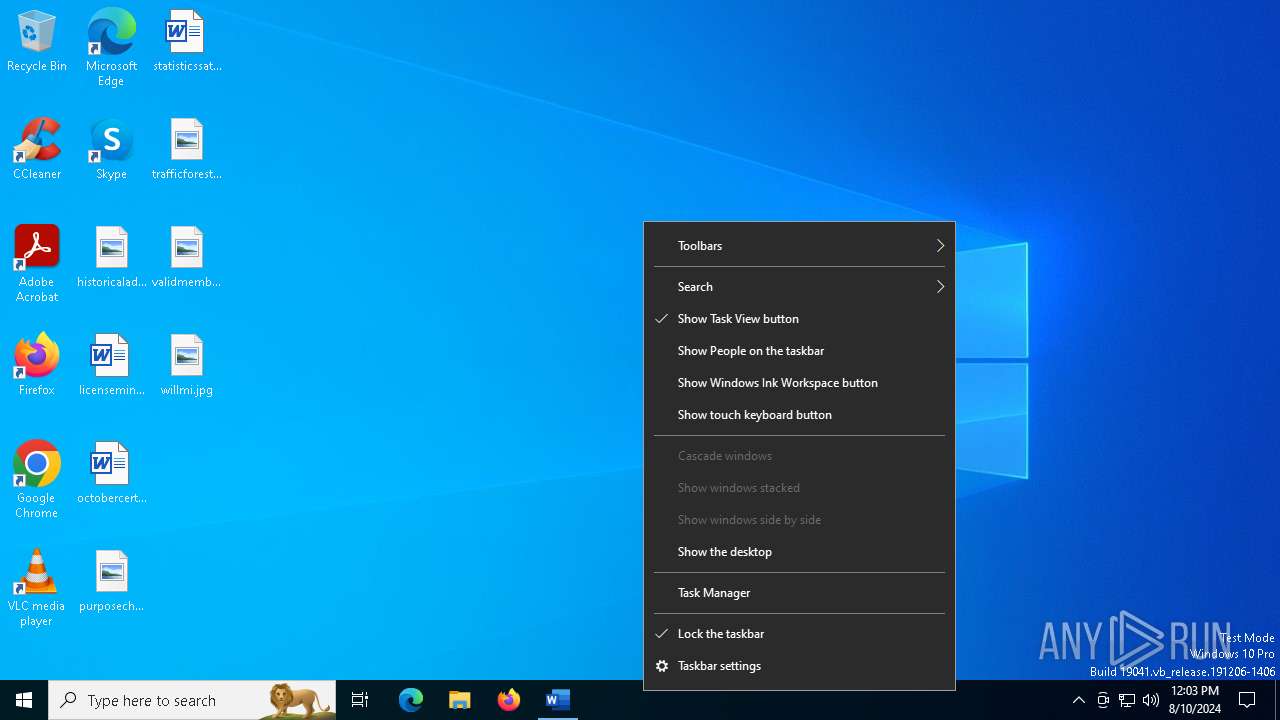Select the CCleaner desktop shortcut
The height and width of the screenshot is (720, 1280).
pos(37,150)
